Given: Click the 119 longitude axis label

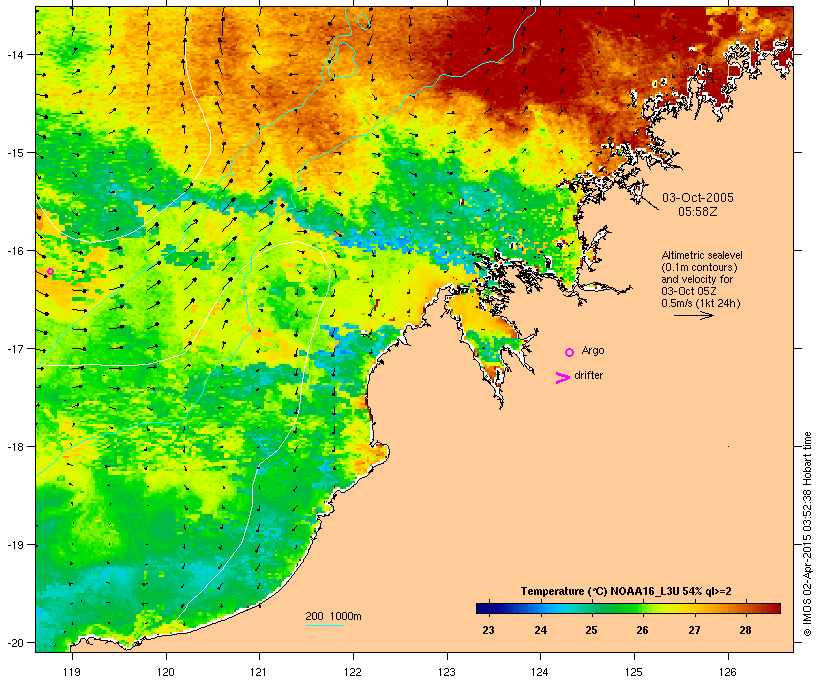Looking at the screenshot, I should 72,672.
